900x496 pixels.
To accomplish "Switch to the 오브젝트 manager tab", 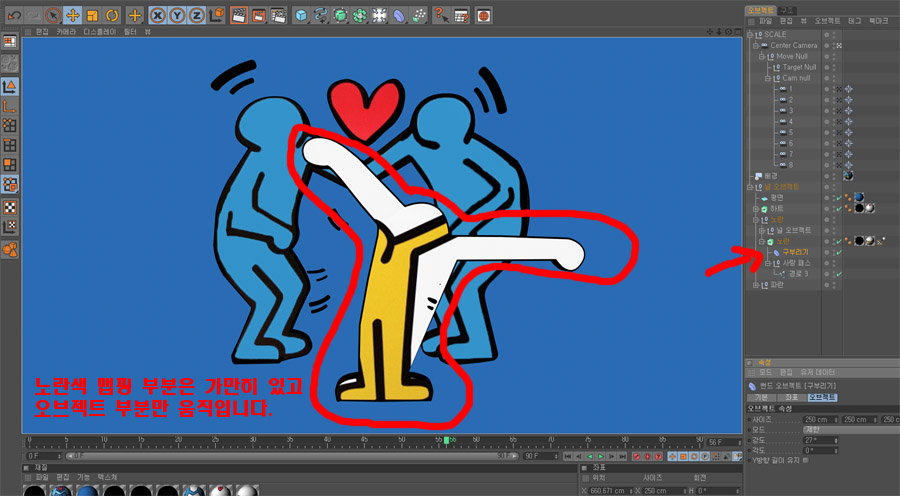I will pos(761,10).
